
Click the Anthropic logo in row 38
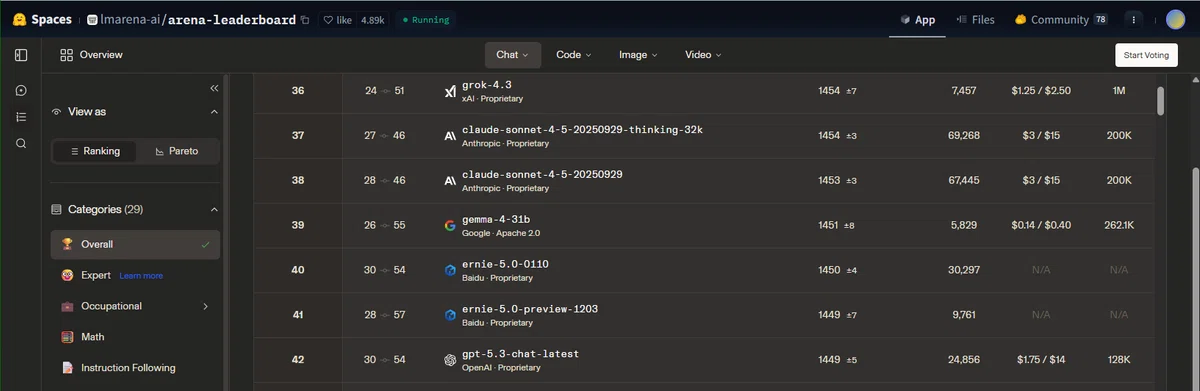click(450, 181)
